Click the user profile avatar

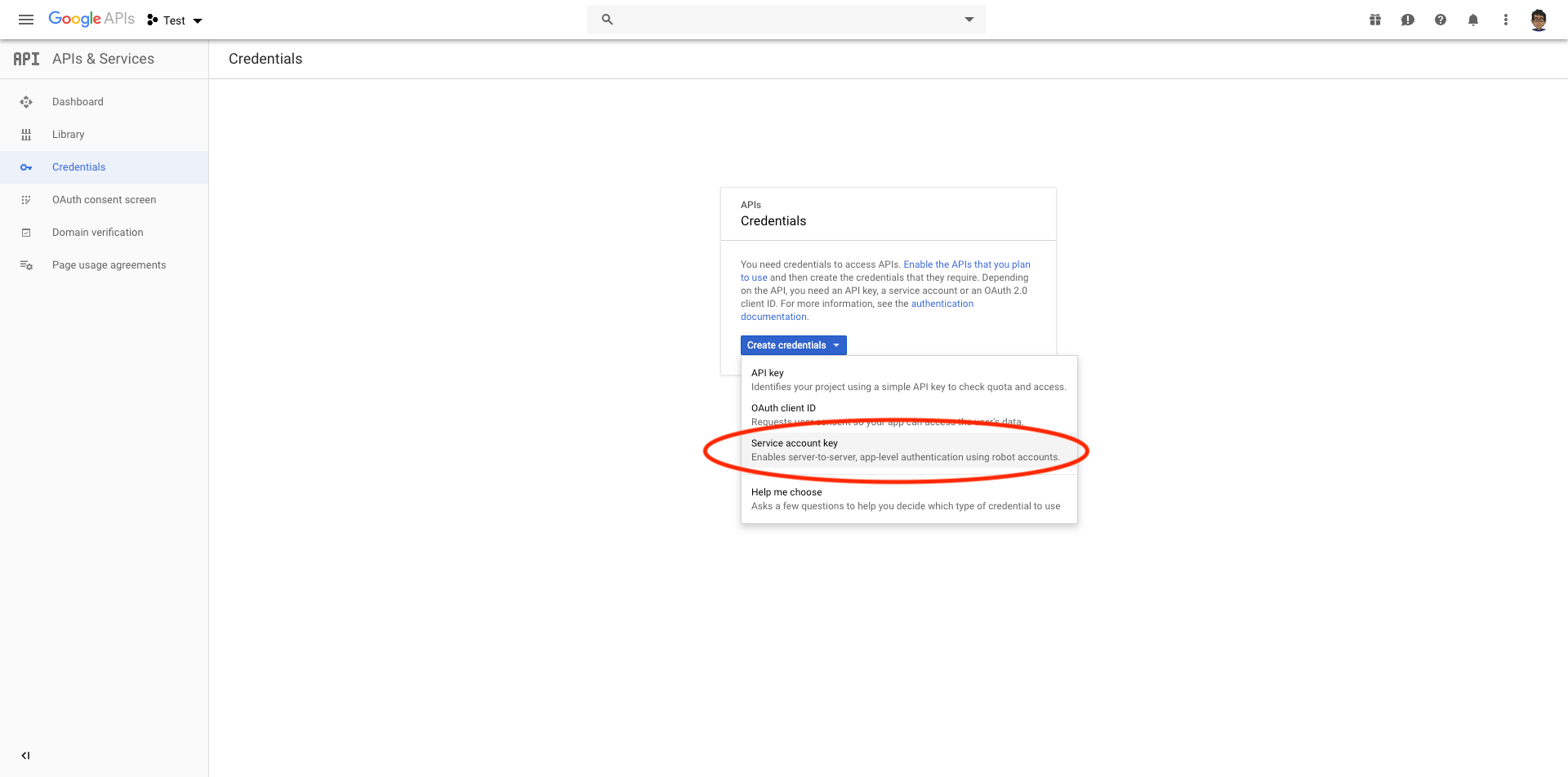point(1539,20)
